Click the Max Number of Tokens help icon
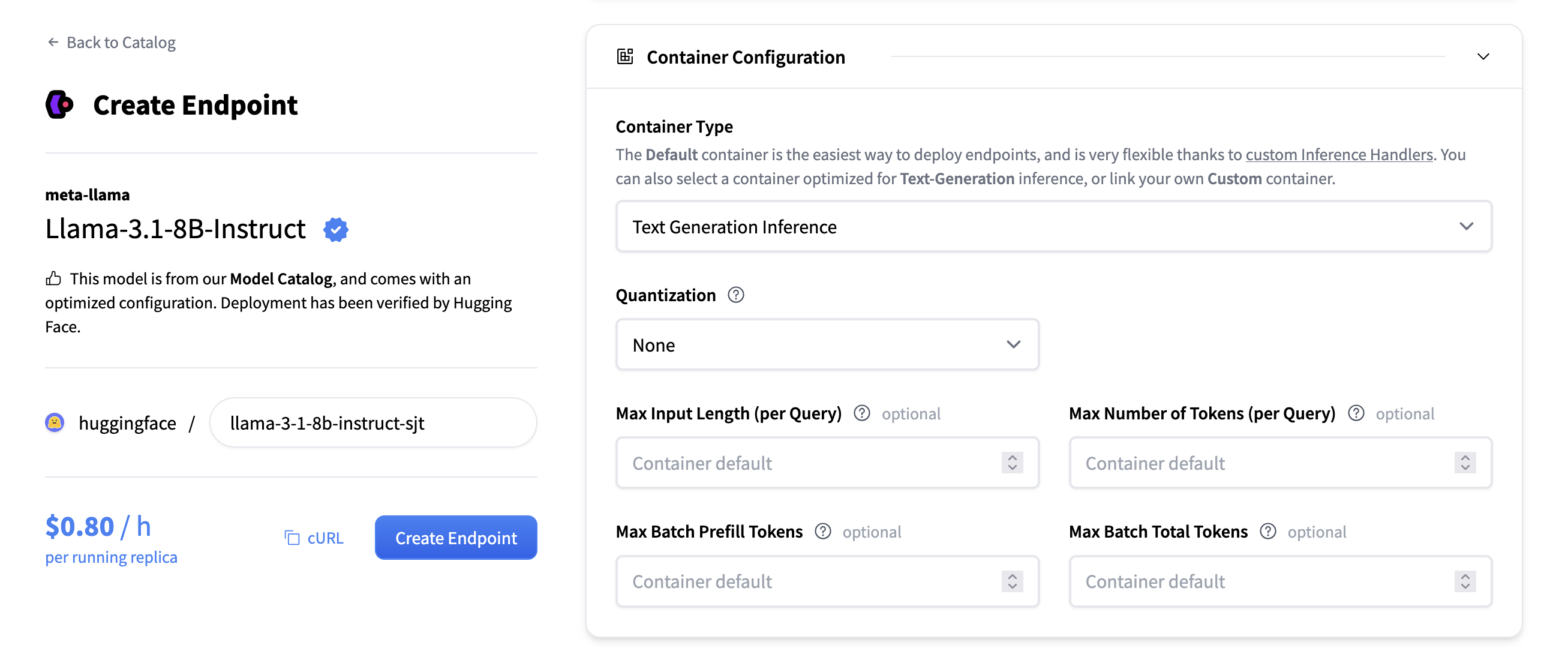The width and height of the screenshot is (1568, 660). [1356, 413]
